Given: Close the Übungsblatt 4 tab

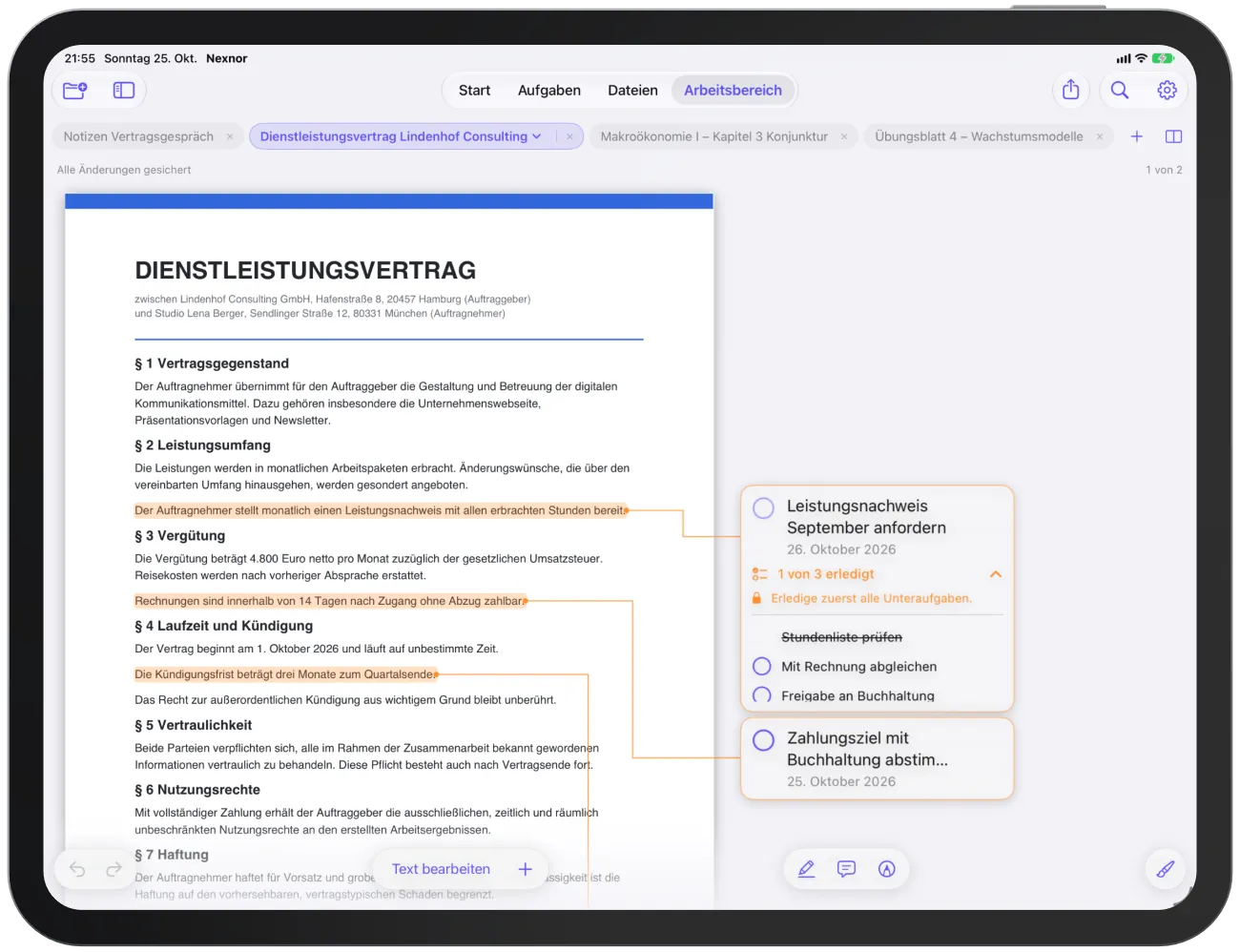Looking at the screenshot, I should (x=1100, y=136).
